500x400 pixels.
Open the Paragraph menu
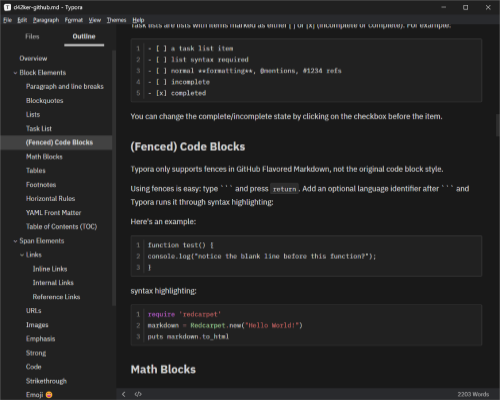(x=46, y=20)
